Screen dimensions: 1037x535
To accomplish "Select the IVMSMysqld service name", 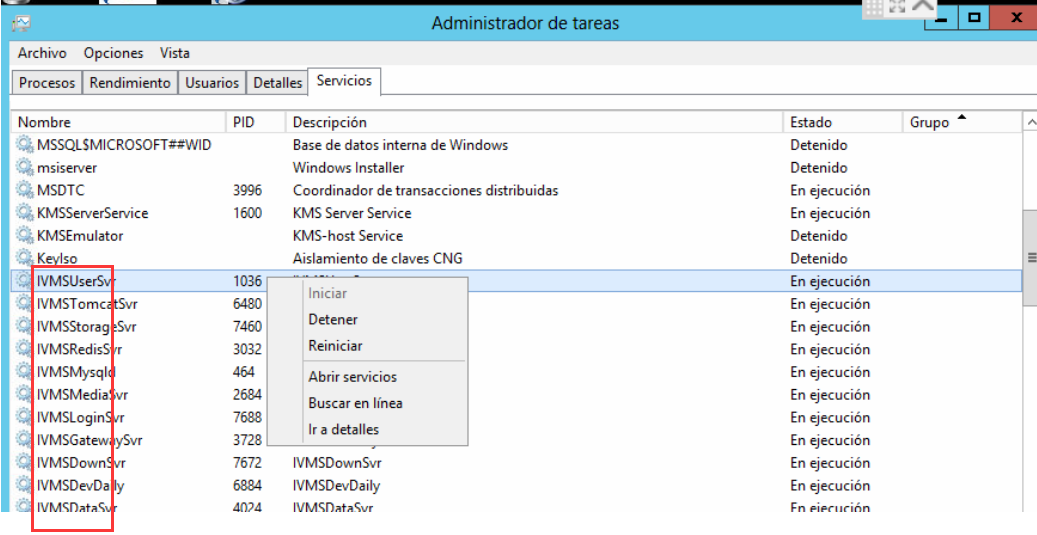I will (x=77, y=372).
